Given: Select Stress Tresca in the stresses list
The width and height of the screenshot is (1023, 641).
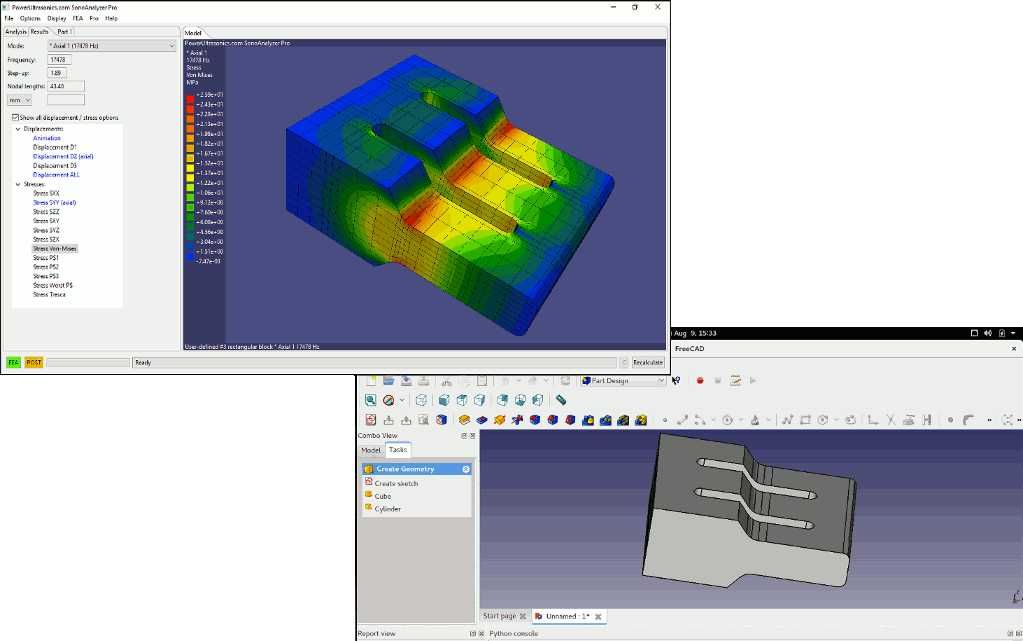Looking at the screenshot, I should pyautogui.click(x=50, y=295).
